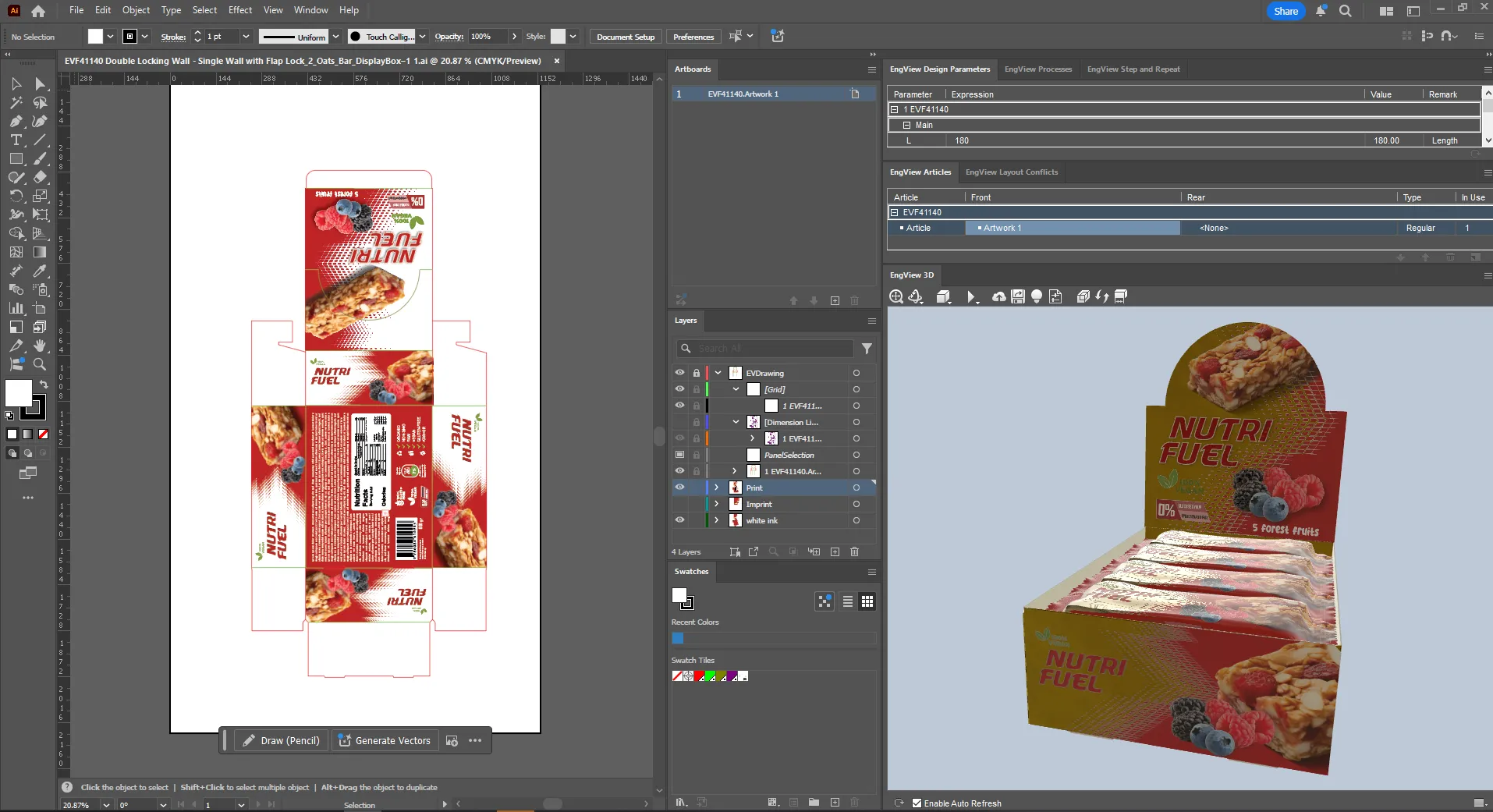The height and width of the screenshot is (812, 1493).
Task: Click the EngView 3D cloud upload icon
Action: (x=998, y=296)
